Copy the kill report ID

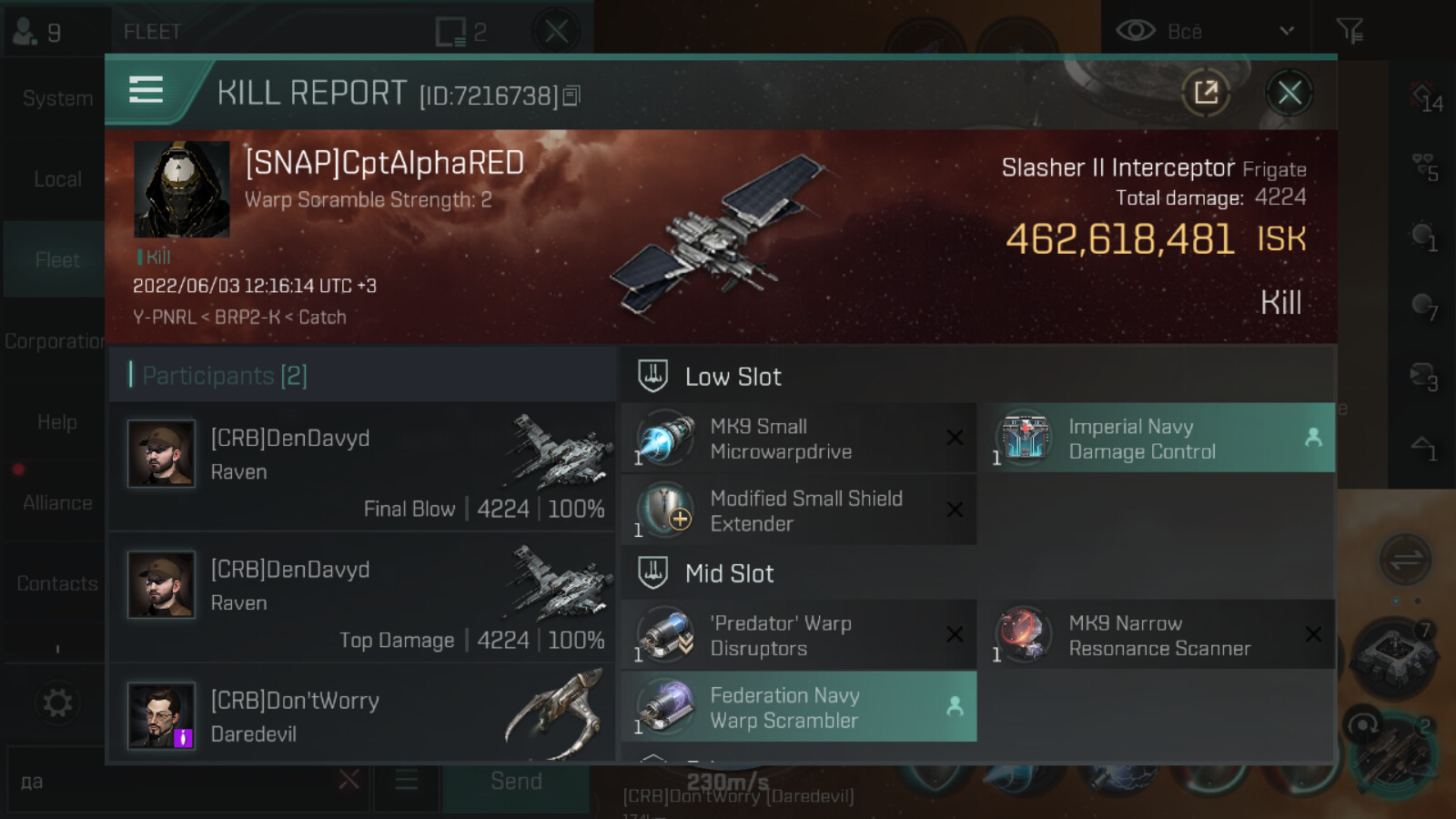pos(571,96)
